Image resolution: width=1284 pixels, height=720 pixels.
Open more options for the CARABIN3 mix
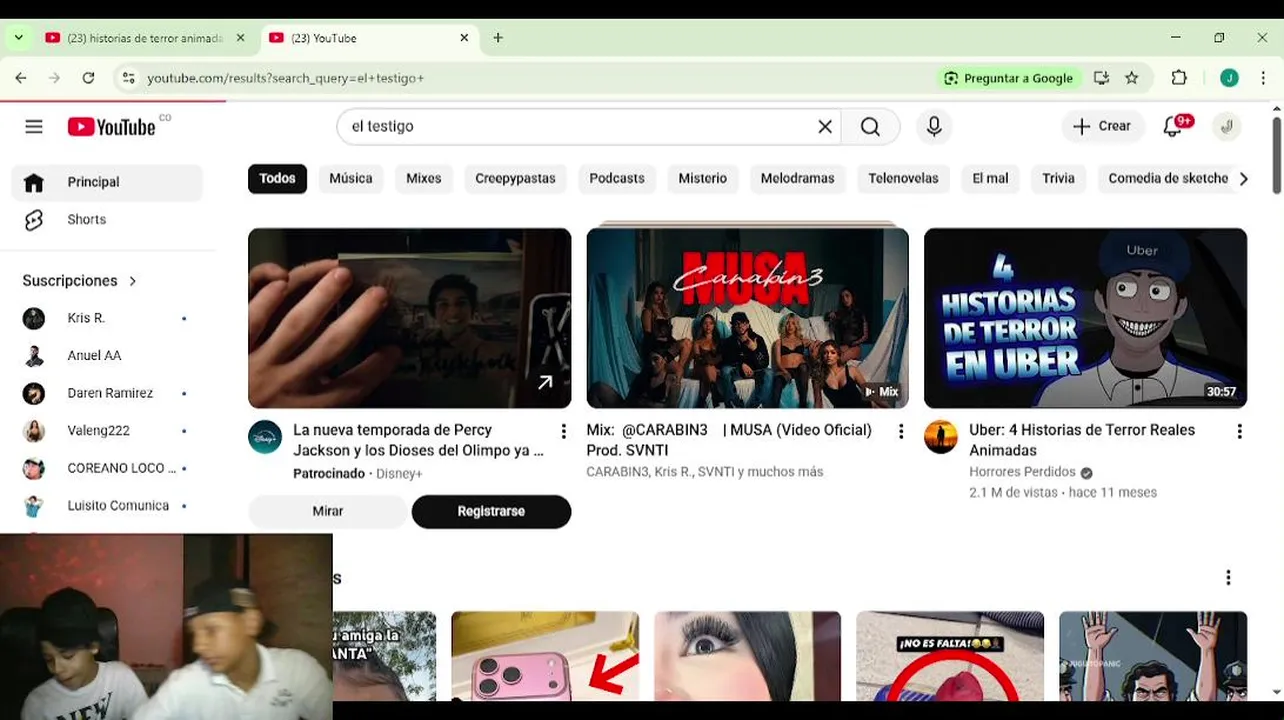[x=901, y=431]
